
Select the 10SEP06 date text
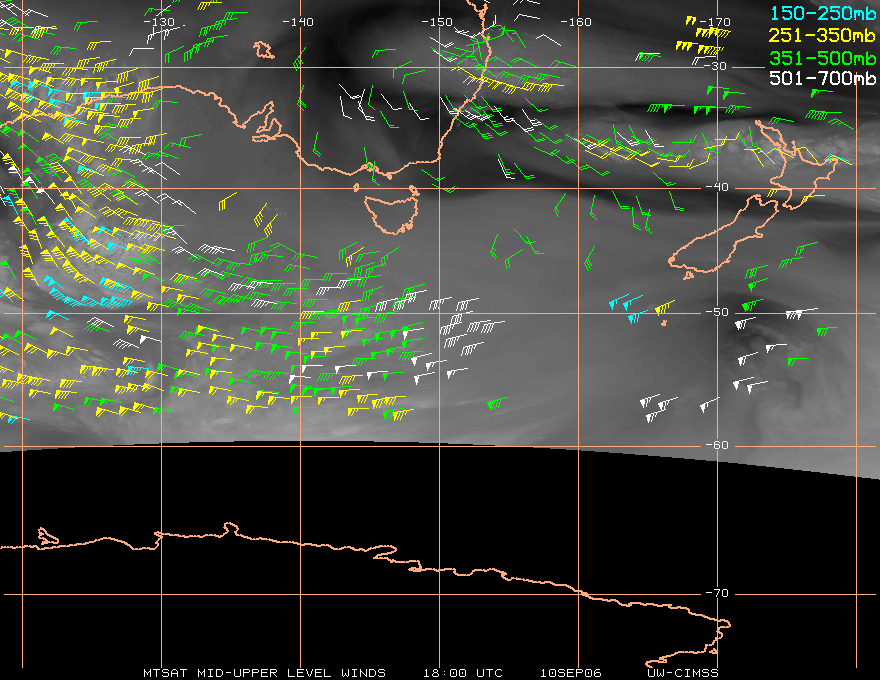point(568,672)
